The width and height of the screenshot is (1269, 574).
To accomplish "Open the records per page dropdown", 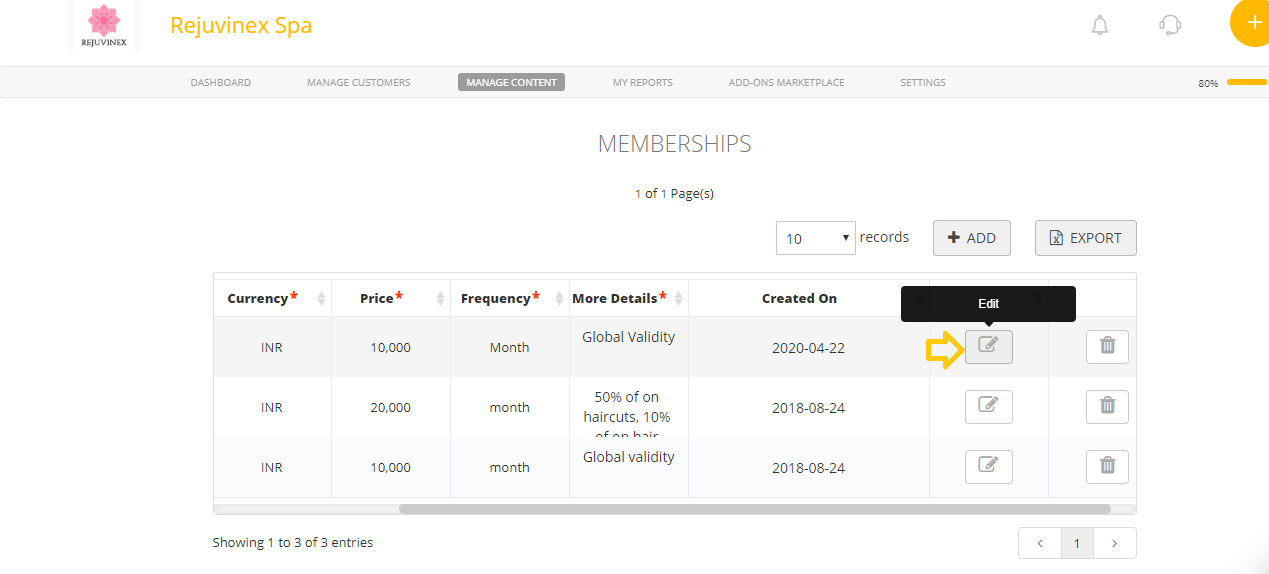I will tap(815, 238).
